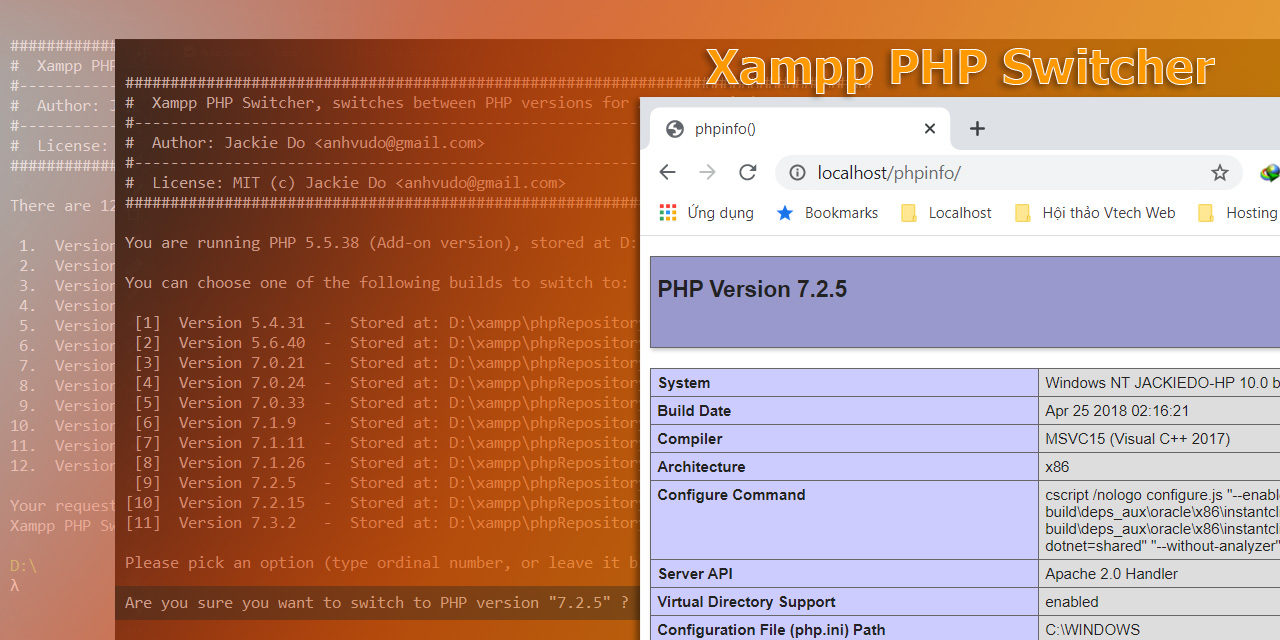
Task: Close the phpinfo() tab with its X
Action: [929, 128]
